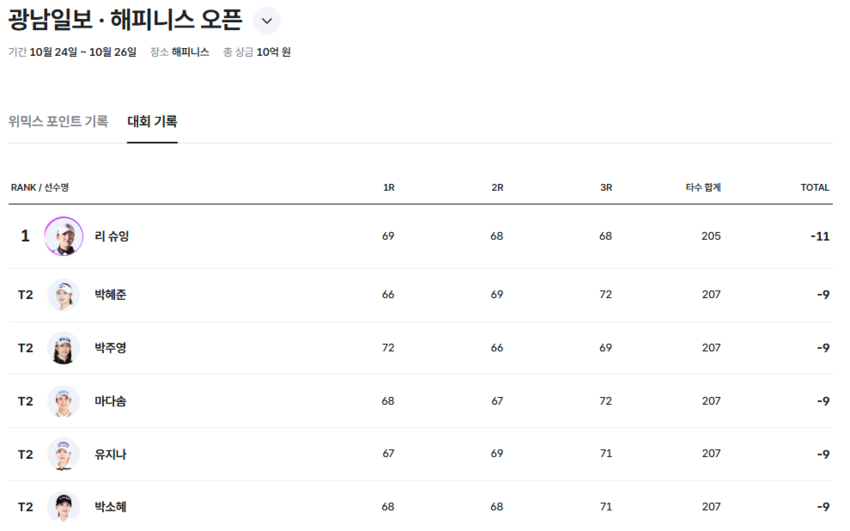Open 박주영's profile photo
The image size is (850, 531).
pos(64,348)
